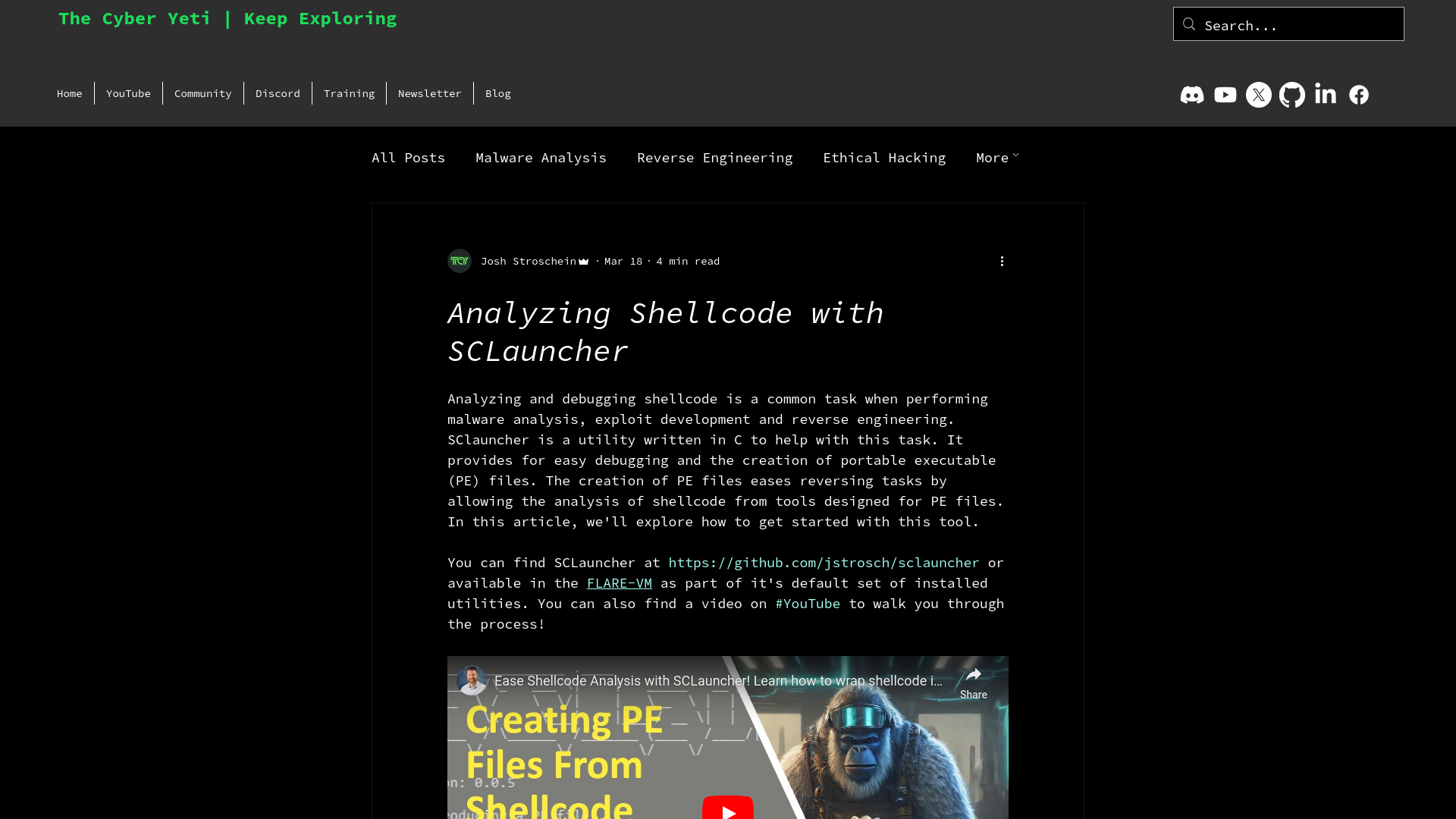
Task: Click the All Posts filter tab
Action: (x=408, y=157)
